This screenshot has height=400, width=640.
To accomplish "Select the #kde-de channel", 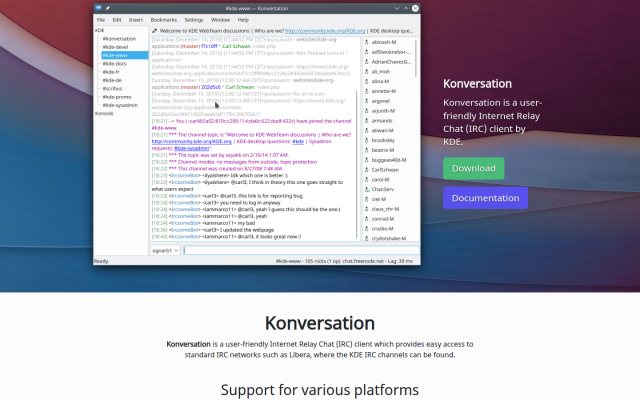I will [x=112, y=80].
